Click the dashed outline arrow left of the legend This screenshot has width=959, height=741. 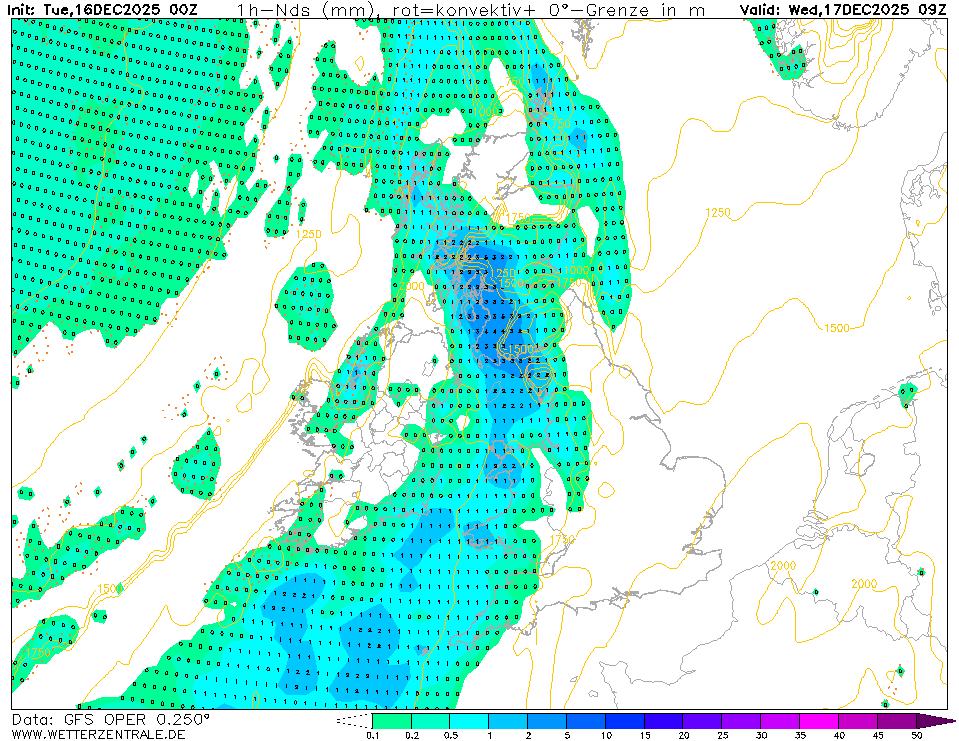tap(353, 721)
